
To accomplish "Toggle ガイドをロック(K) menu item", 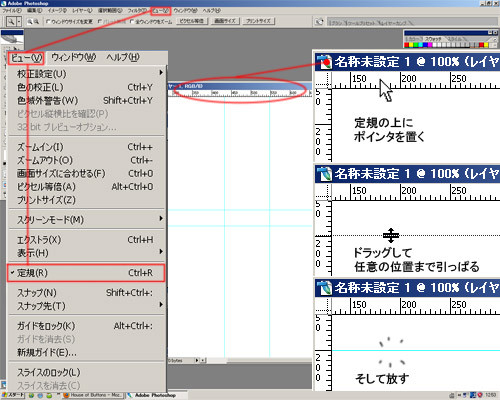I will tap(86, 326).
